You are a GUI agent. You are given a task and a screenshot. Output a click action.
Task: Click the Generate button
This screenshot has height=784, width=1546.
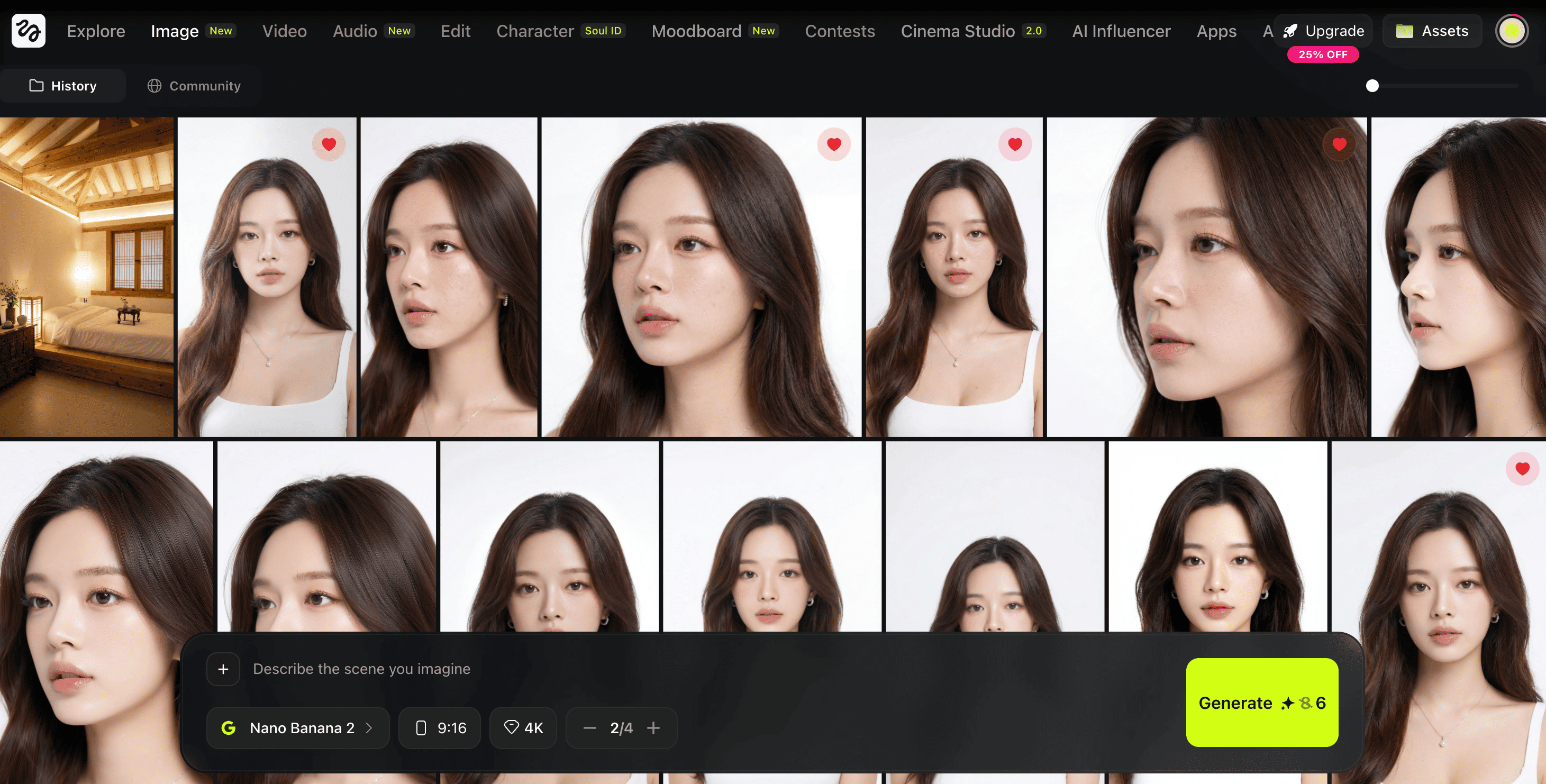coord(1262,703)
